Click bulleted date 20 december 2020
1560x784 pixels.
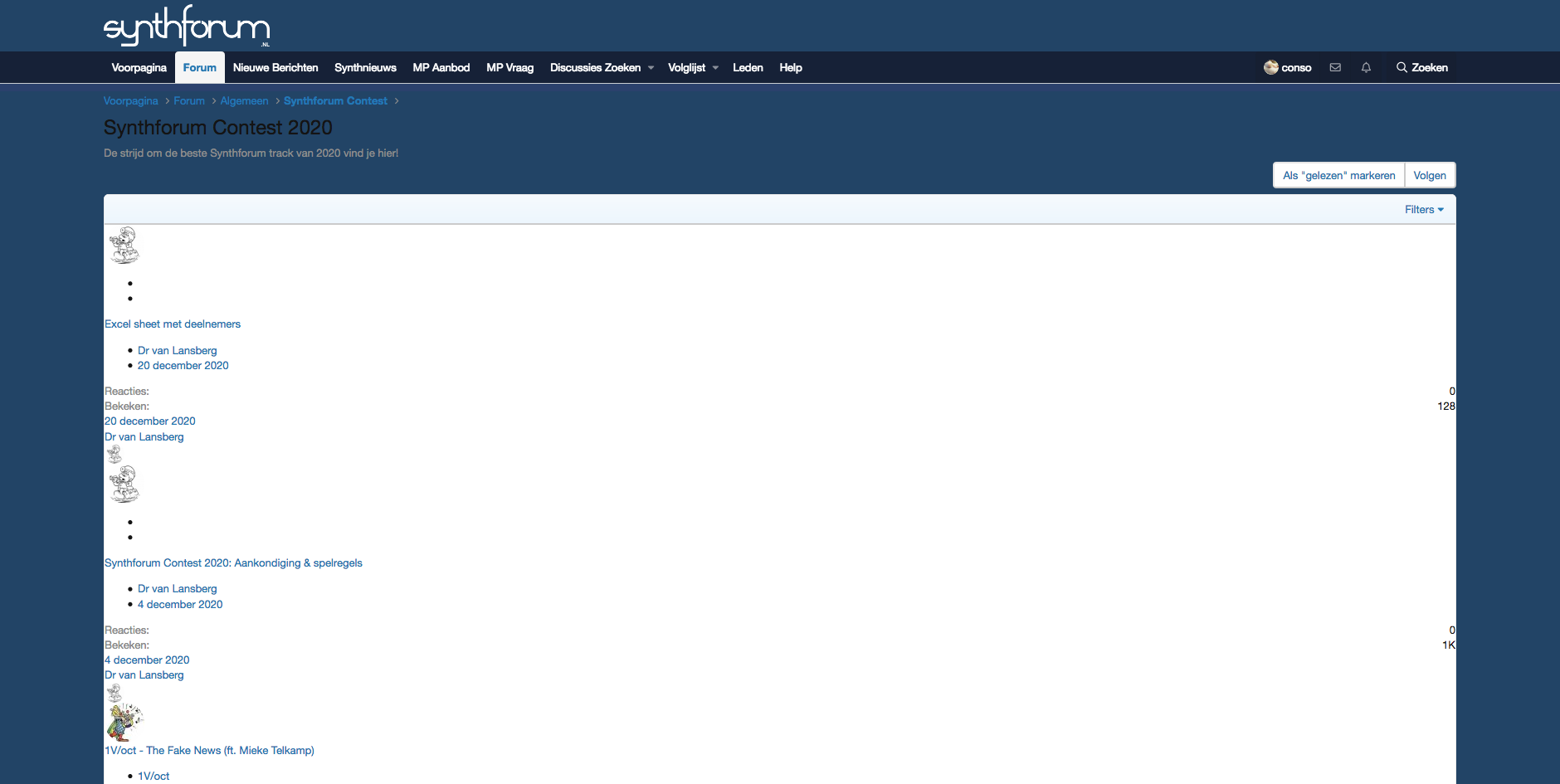pos(183,366)
